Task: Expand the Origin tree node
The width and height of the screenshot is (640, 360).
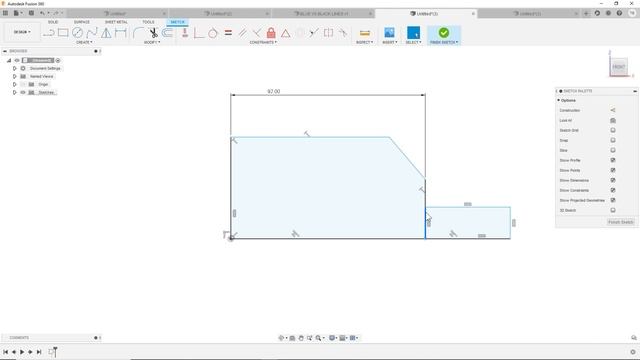Action: [15, 84]
